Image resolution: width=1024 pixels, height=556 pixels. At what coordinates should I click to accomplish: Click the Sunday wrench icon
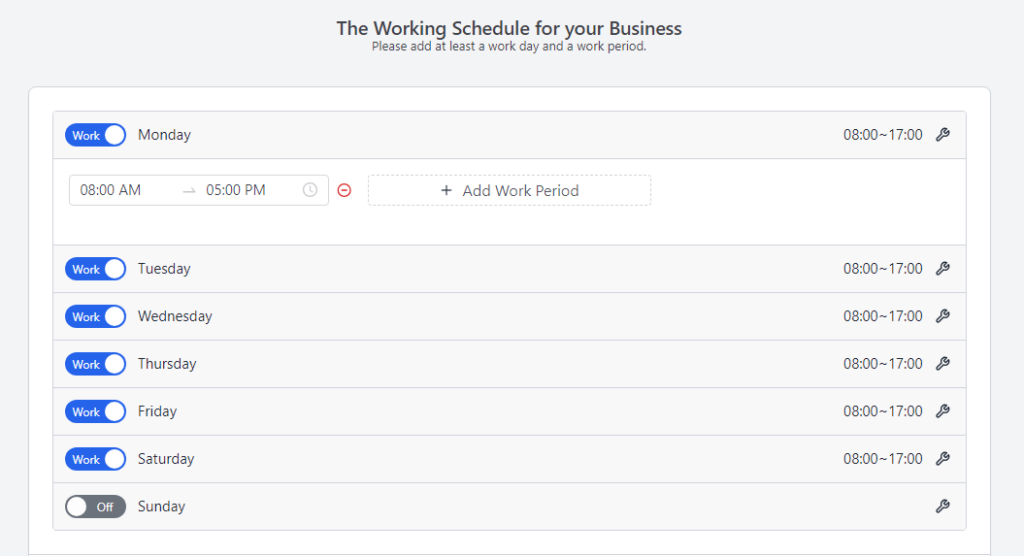pos(942,506)
